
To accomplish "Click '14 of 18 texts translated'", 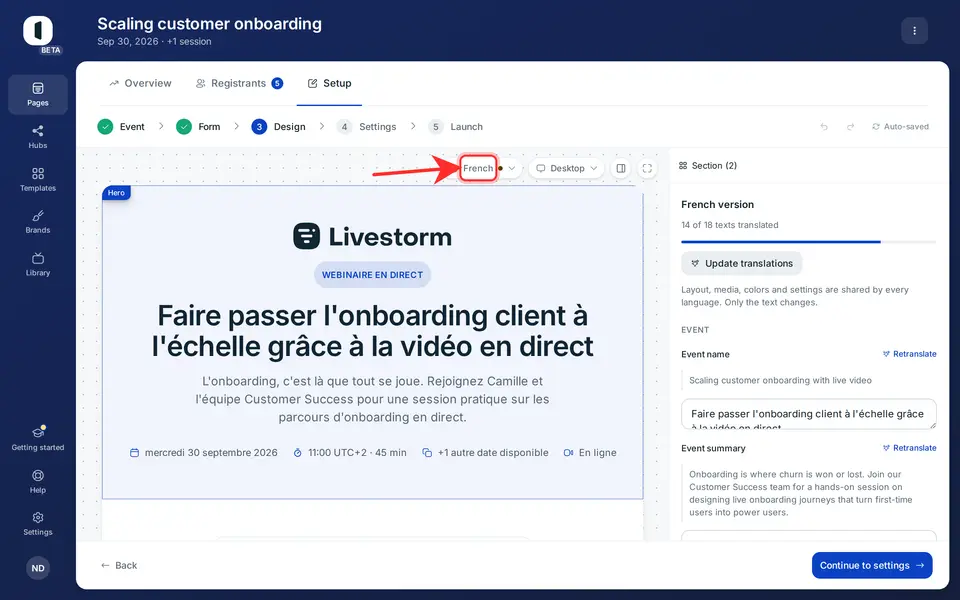I will pos(730,225).
